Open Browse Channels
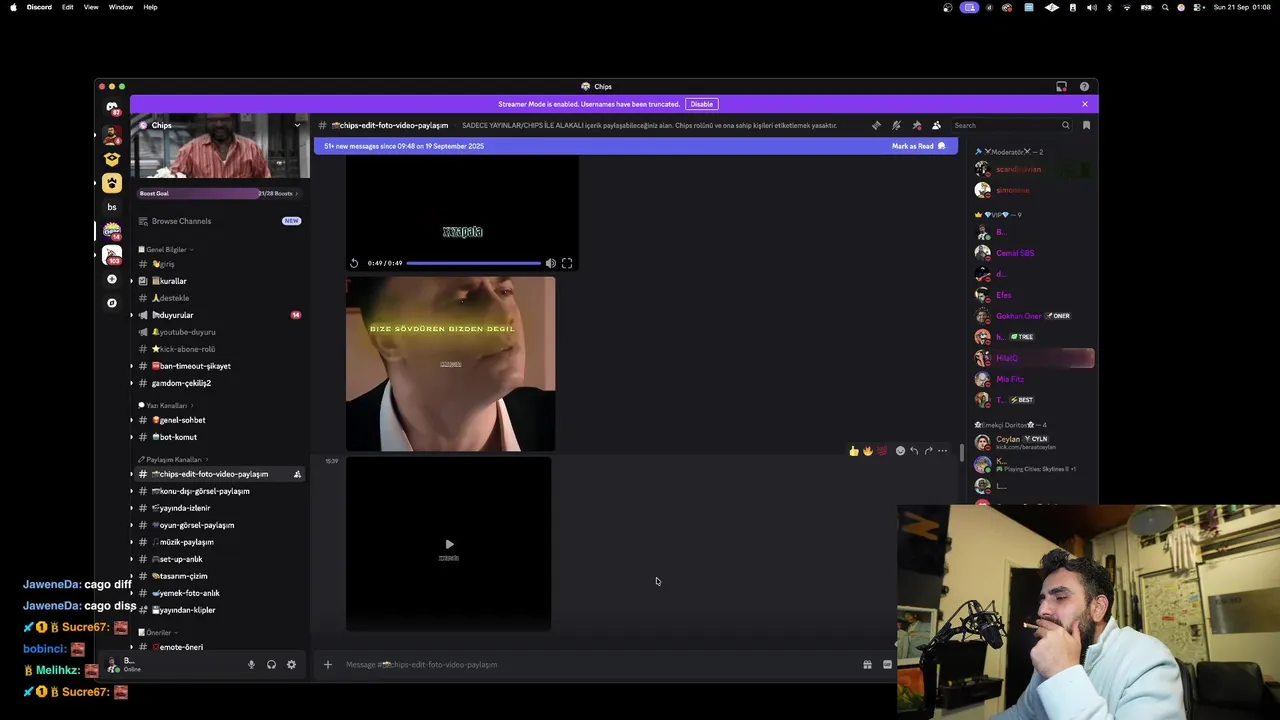 [x=220, y=221]
